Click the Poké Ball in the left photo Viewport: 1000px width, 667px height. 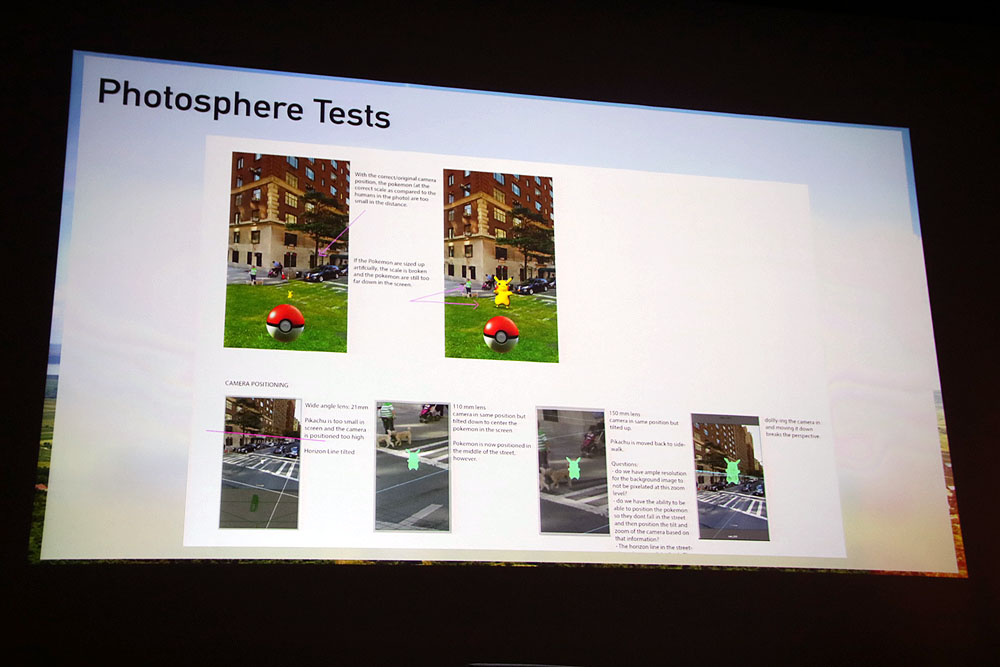coord(285,323)
